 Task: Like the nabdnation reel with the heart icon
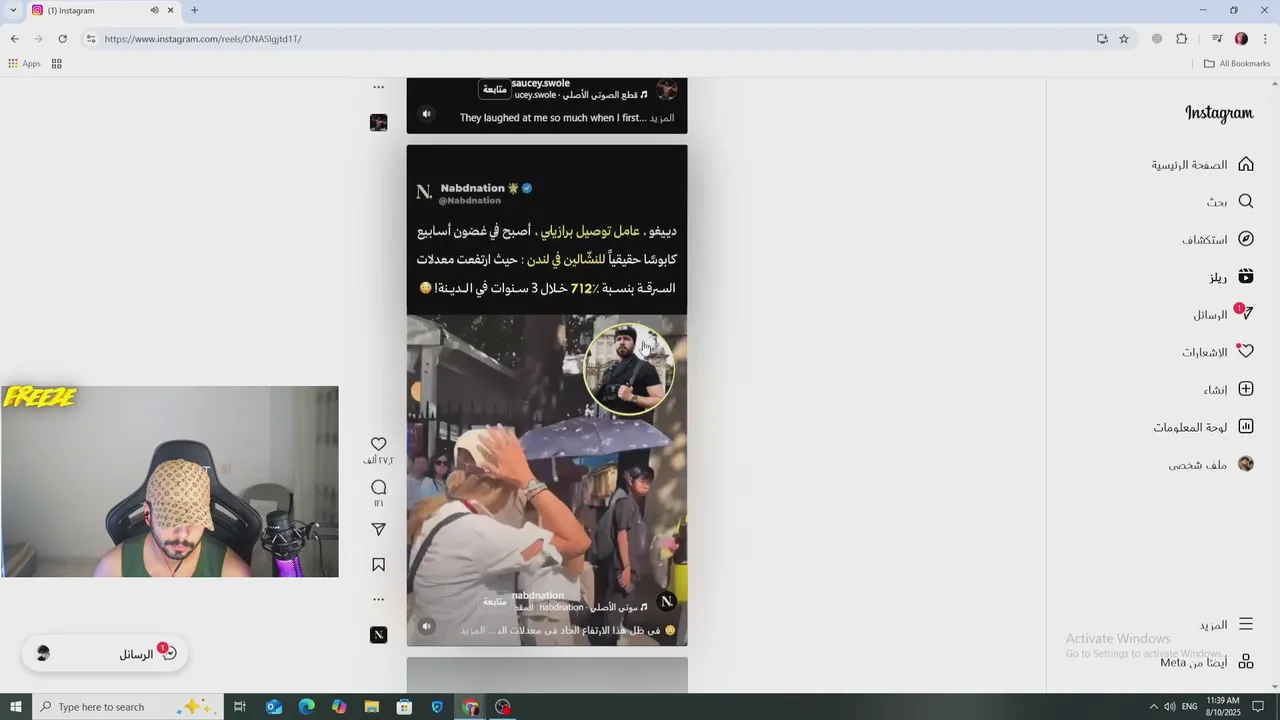[x=378, y=444]
